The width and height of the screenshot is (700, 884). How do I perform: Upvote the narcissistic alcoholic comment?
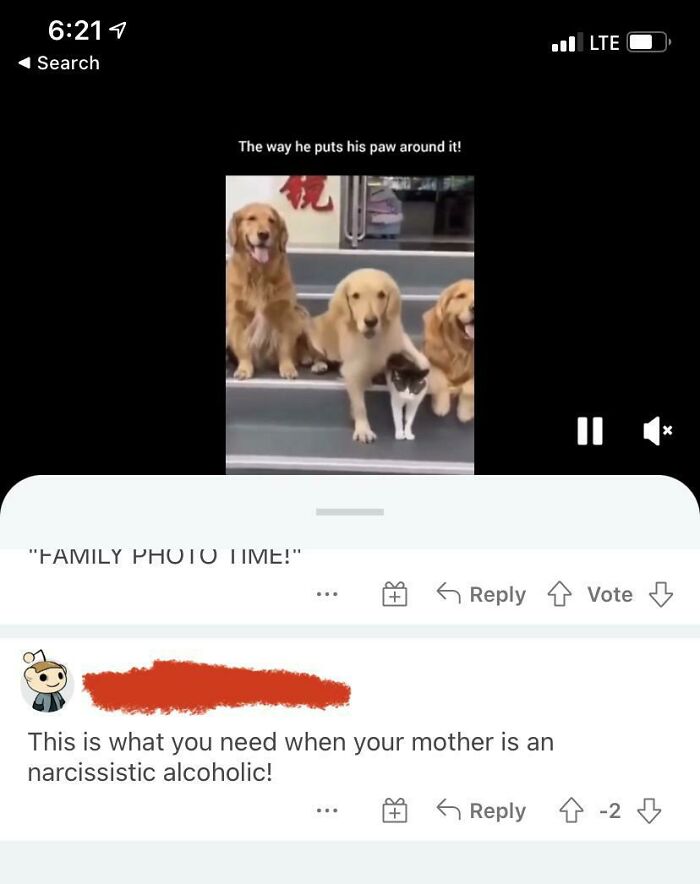(571, 811)
